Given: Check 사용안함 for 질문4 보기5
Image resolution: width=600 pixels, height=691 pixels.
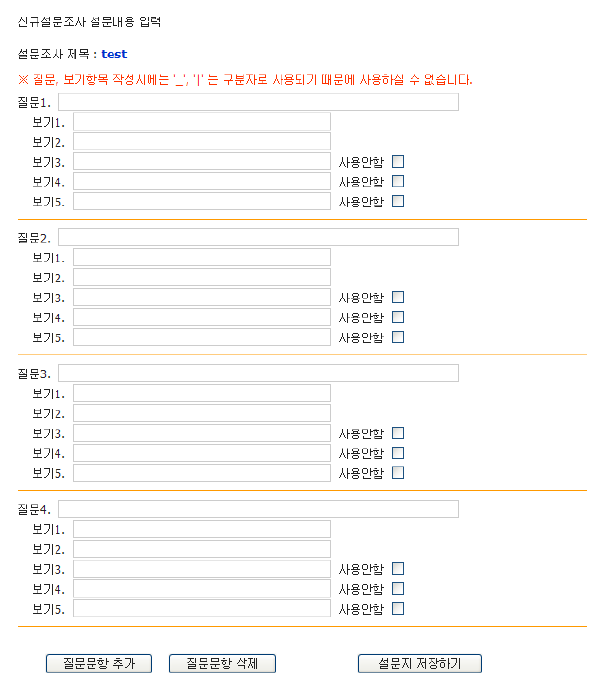Looking at the screenshot, I should pos(398,608).
